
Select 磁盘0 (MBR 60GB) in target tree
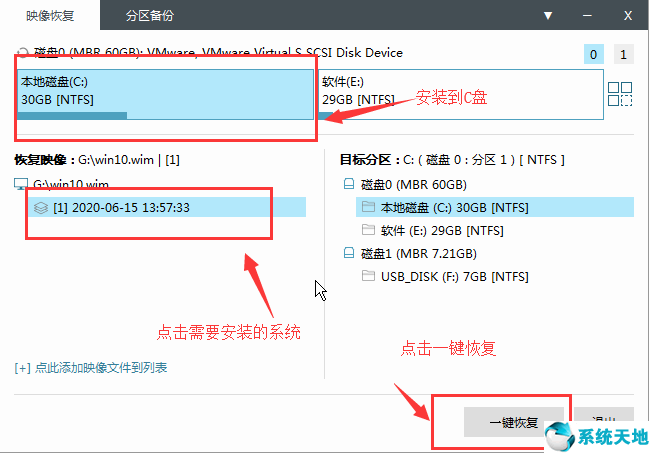click(413, 184)
